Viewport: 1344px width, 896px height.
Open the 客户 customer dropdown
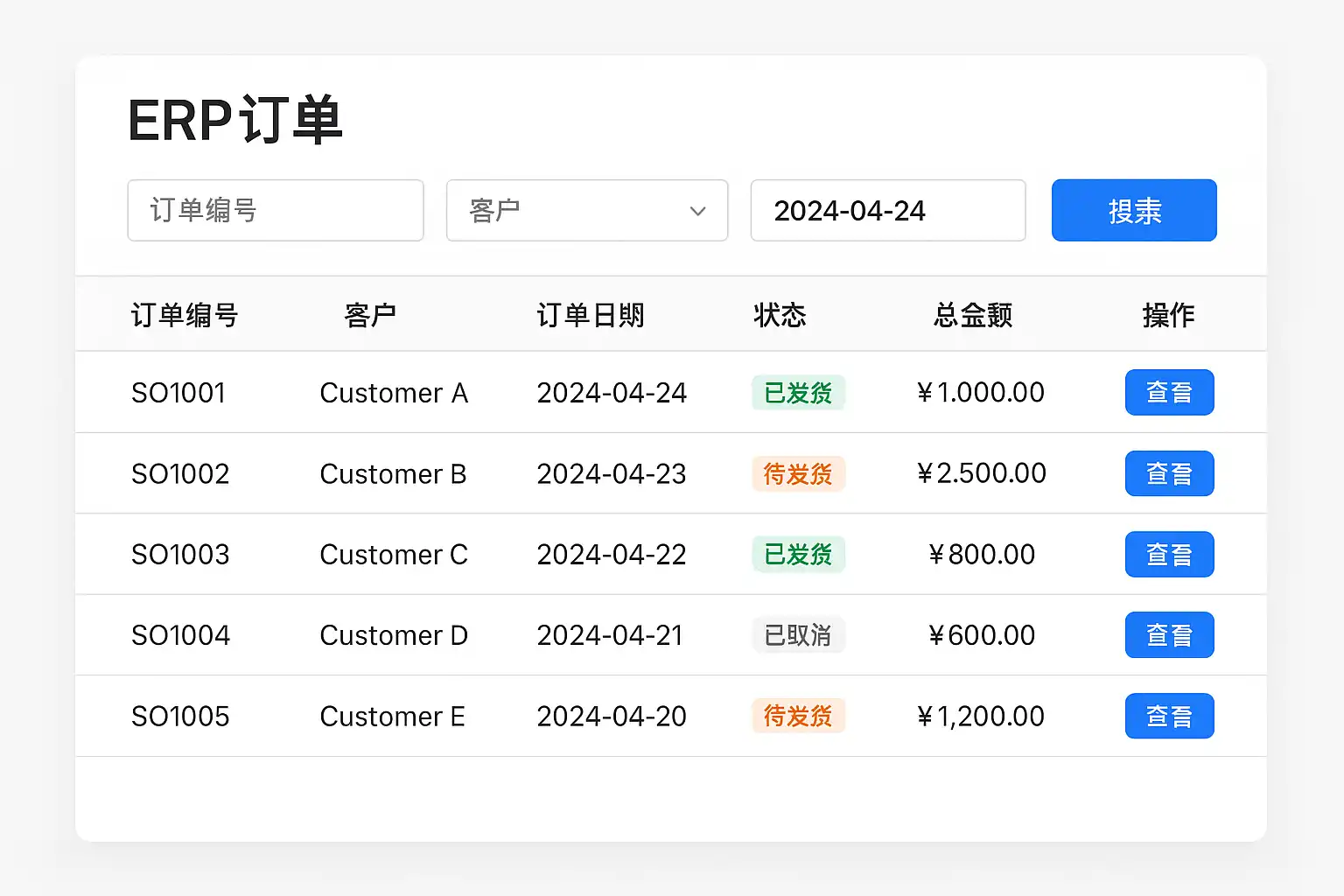pos(586,211)
